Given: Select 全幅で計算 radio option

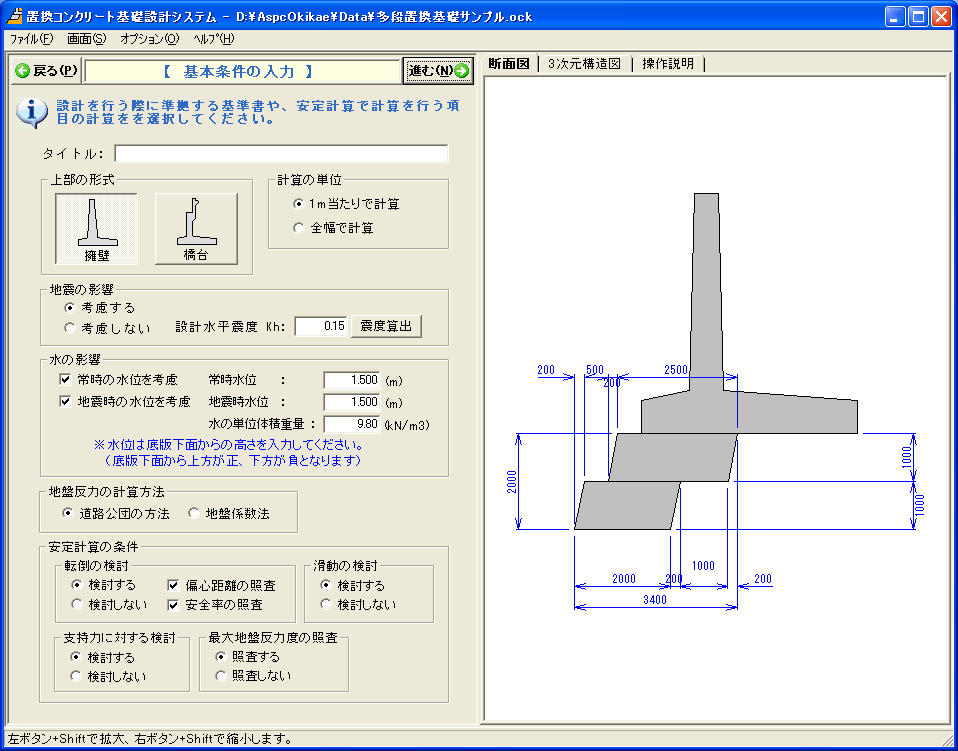Looking at the screenshot, I should [299, 228].
